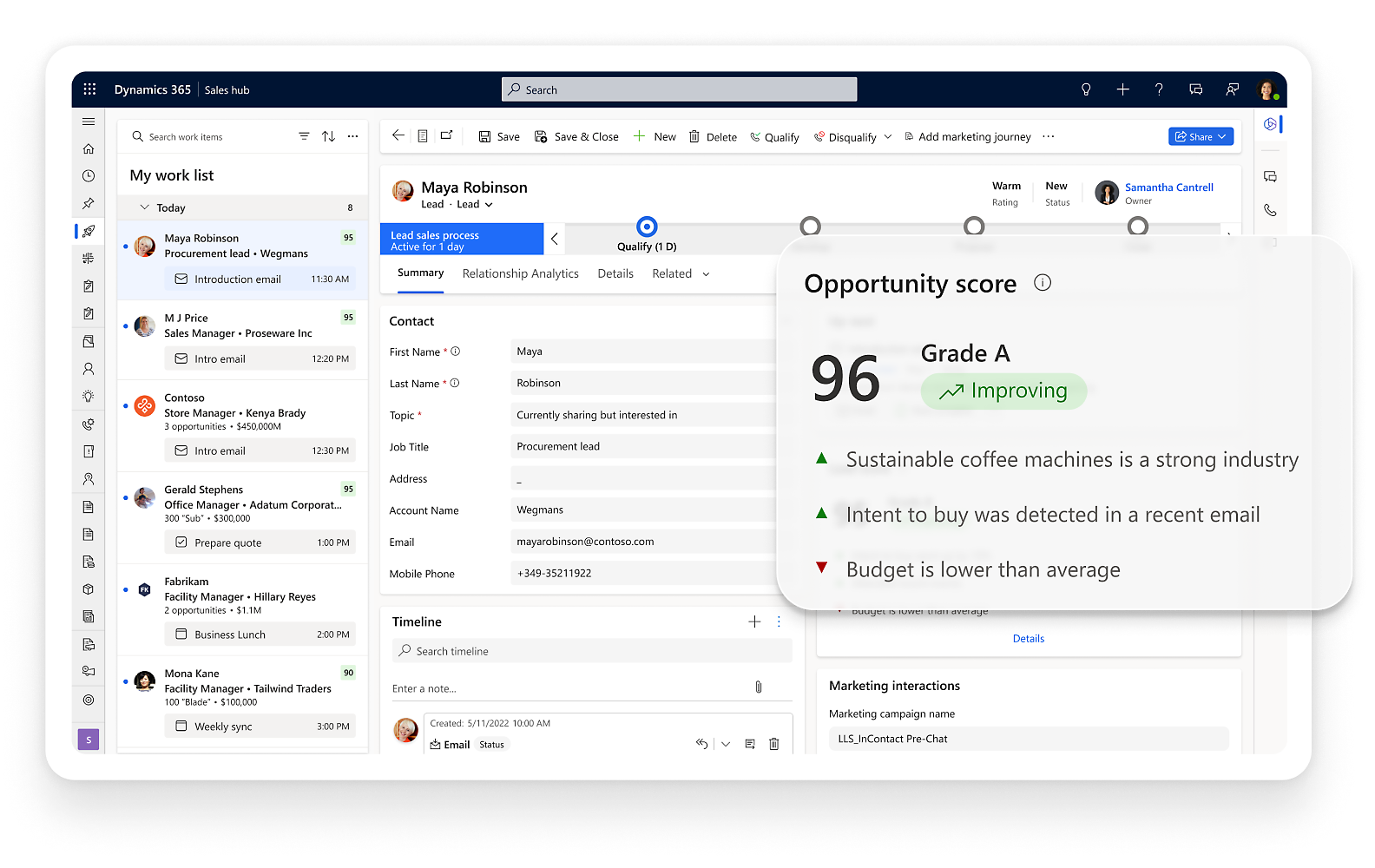Collapse the Today group chevron
Screen dimensions: 1375x868
[x=145, y=207]
